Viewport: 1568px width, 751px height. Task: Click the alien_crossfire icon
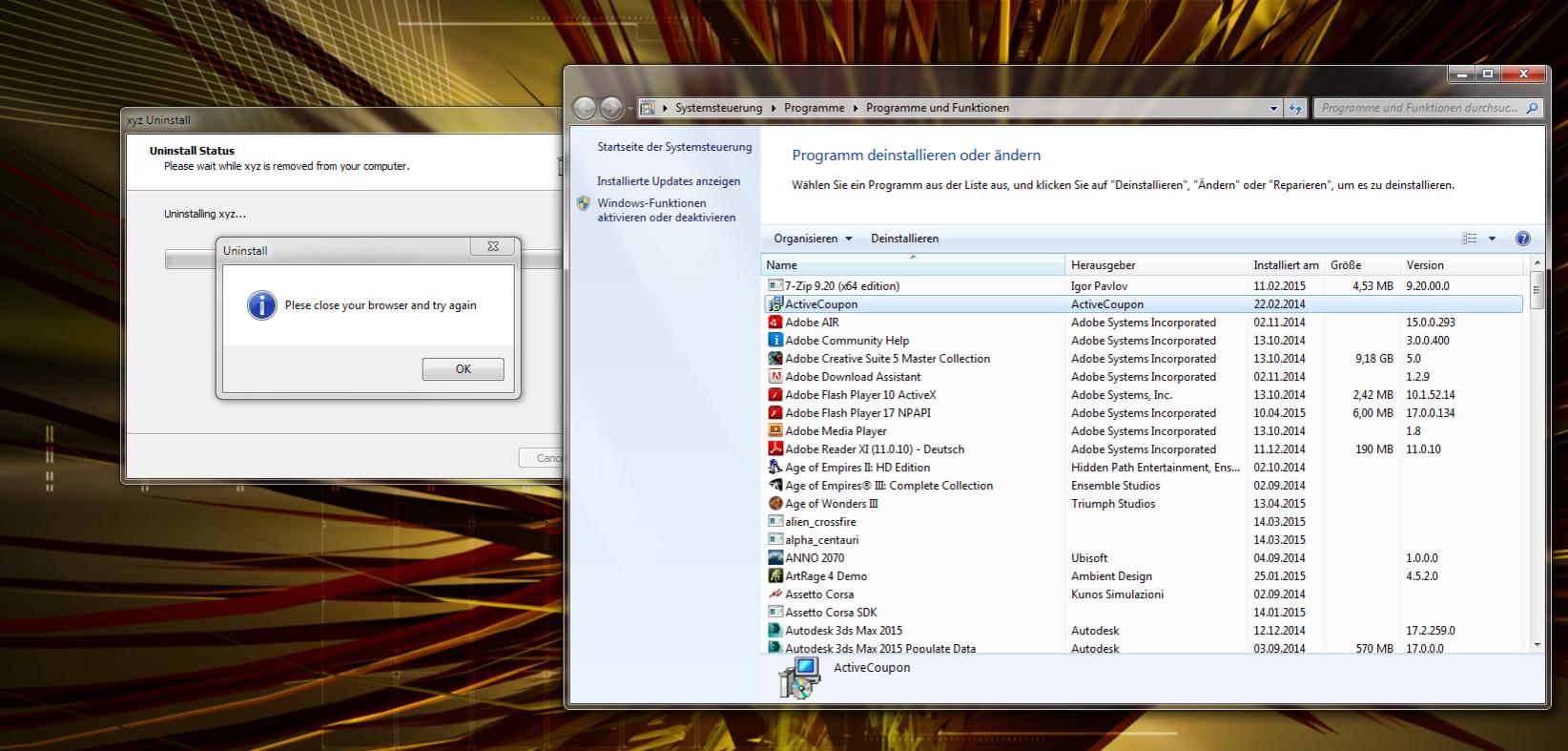point(775,521)
